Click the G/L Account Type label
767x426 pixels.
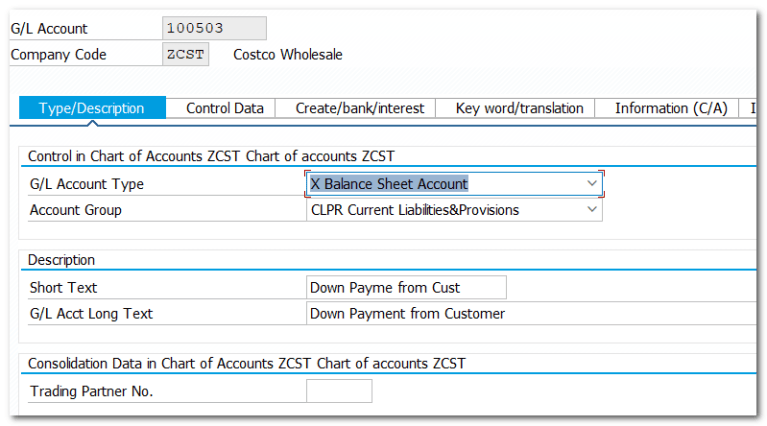[x=87, y=184]
